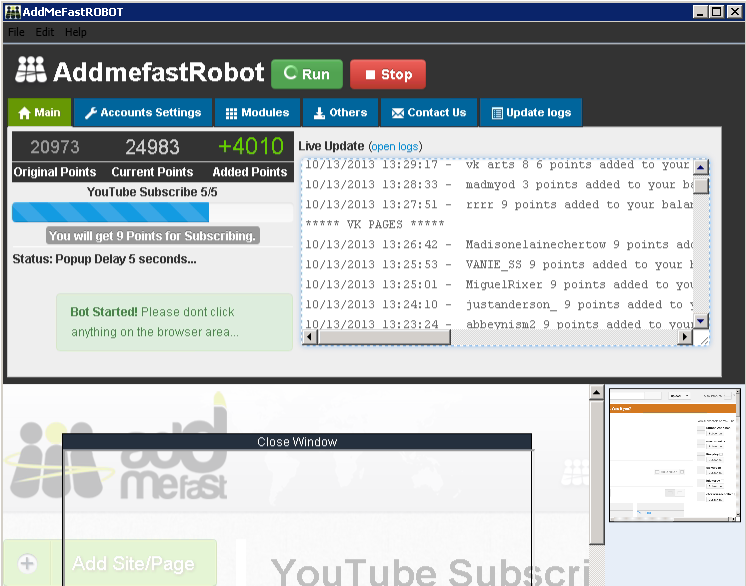The image size is (746, 586).
Task: Open the Contact Us tab
Action: coord(429,113)
